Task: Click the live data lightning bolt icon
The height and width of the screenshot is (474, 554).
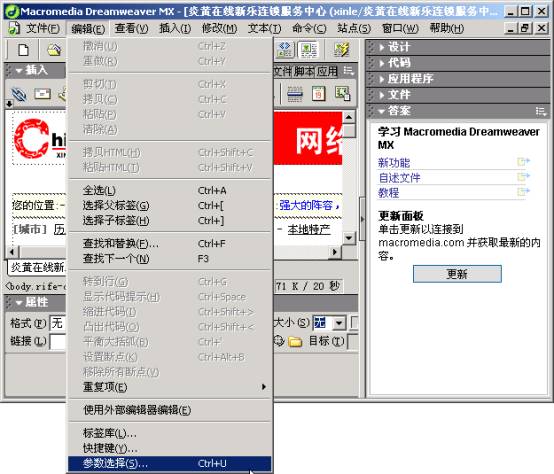Action: [x=341, y=49]
